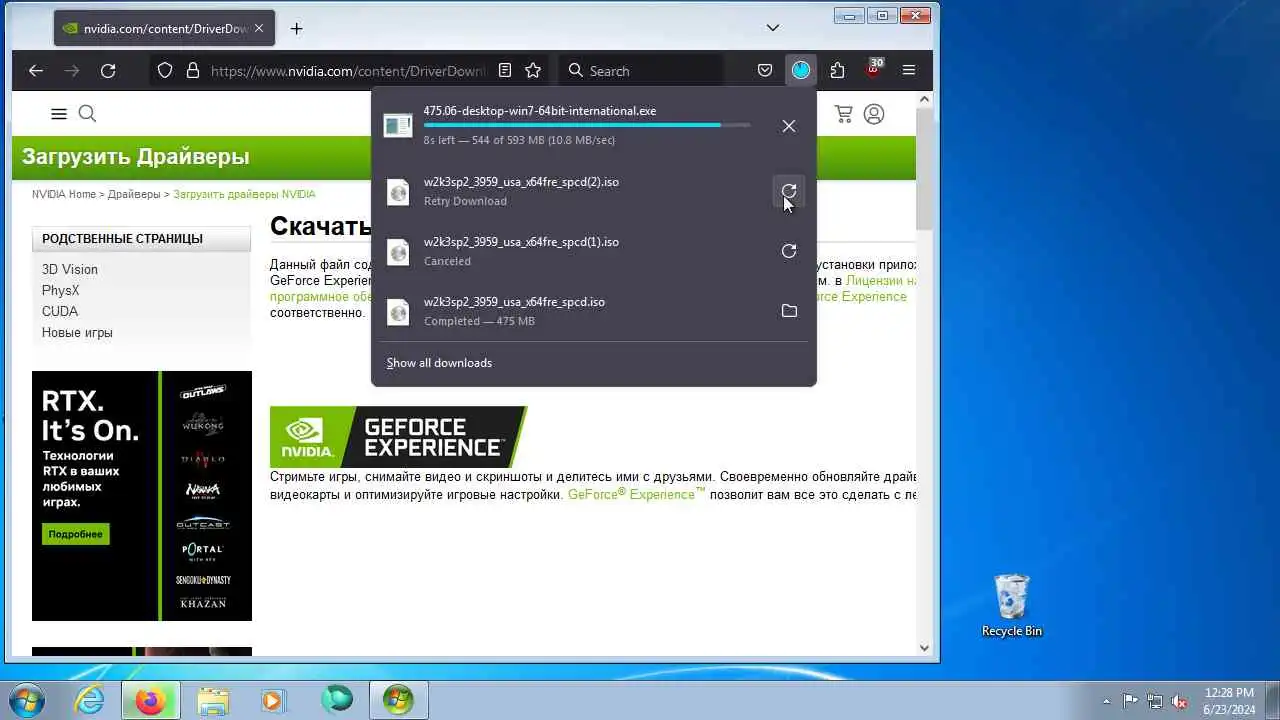
Task: Go back with the browser back arrow
Action: click(36, 71)
